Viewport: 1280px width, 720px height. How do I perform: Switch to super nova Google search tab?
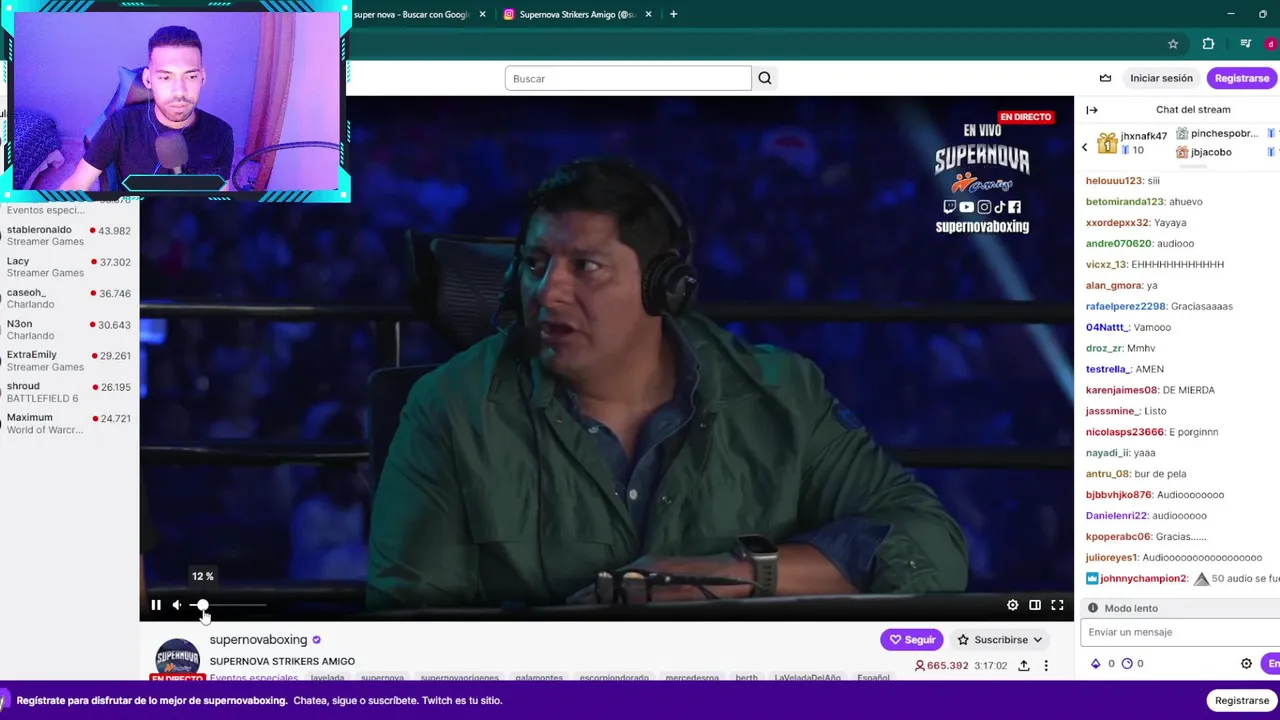410,14
